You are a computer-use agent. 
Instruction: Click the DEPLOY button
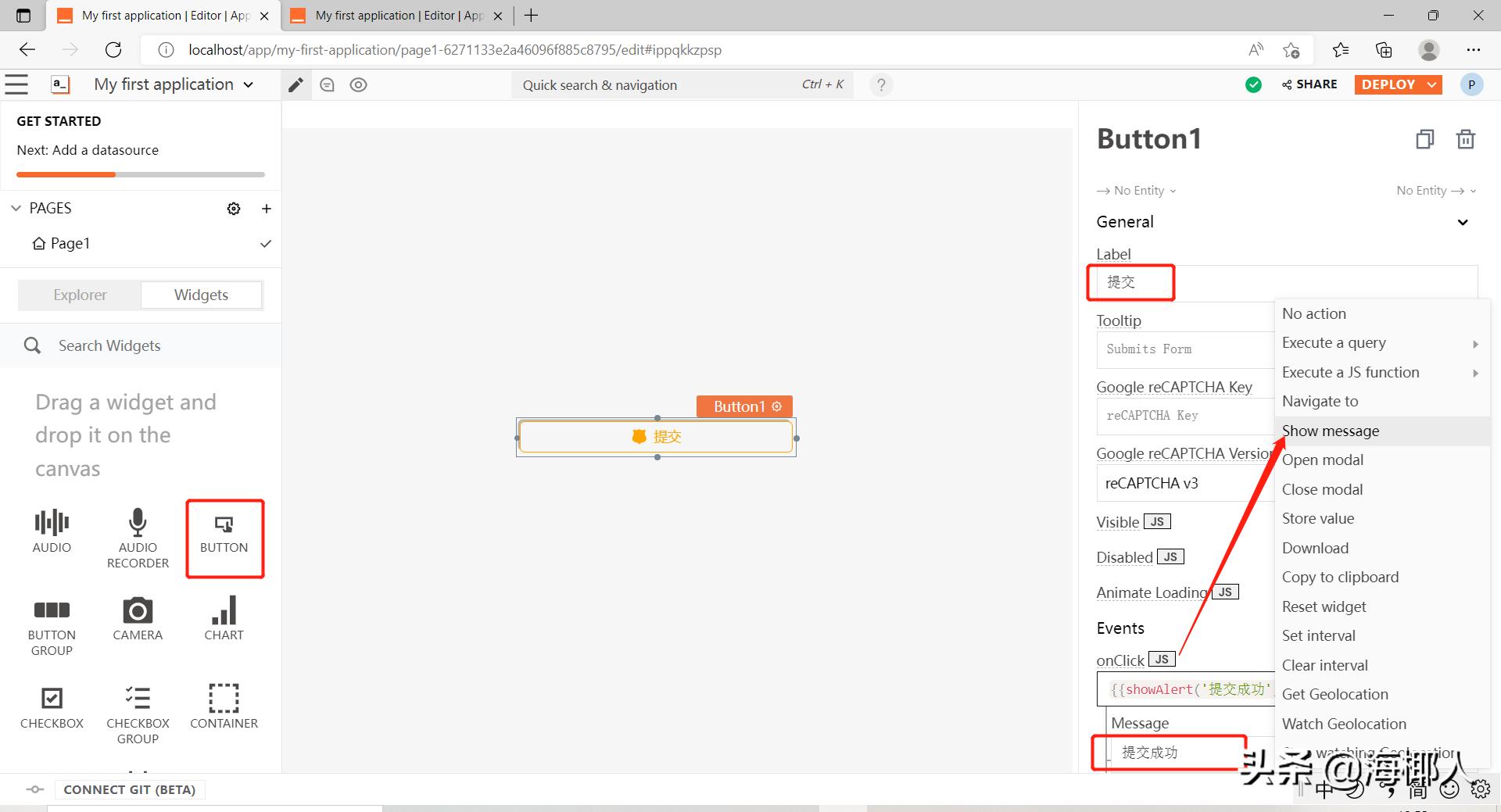(1388, 84)
